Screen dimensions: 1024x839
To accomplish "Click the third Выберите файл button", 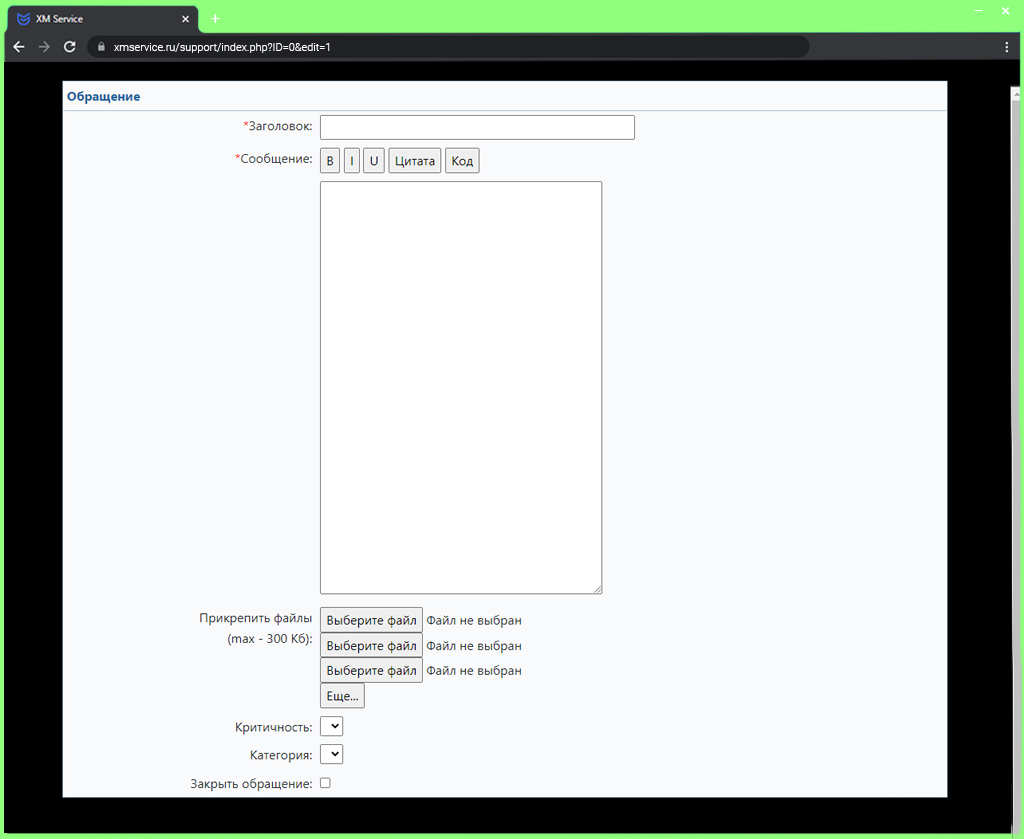I will point(371,670).
